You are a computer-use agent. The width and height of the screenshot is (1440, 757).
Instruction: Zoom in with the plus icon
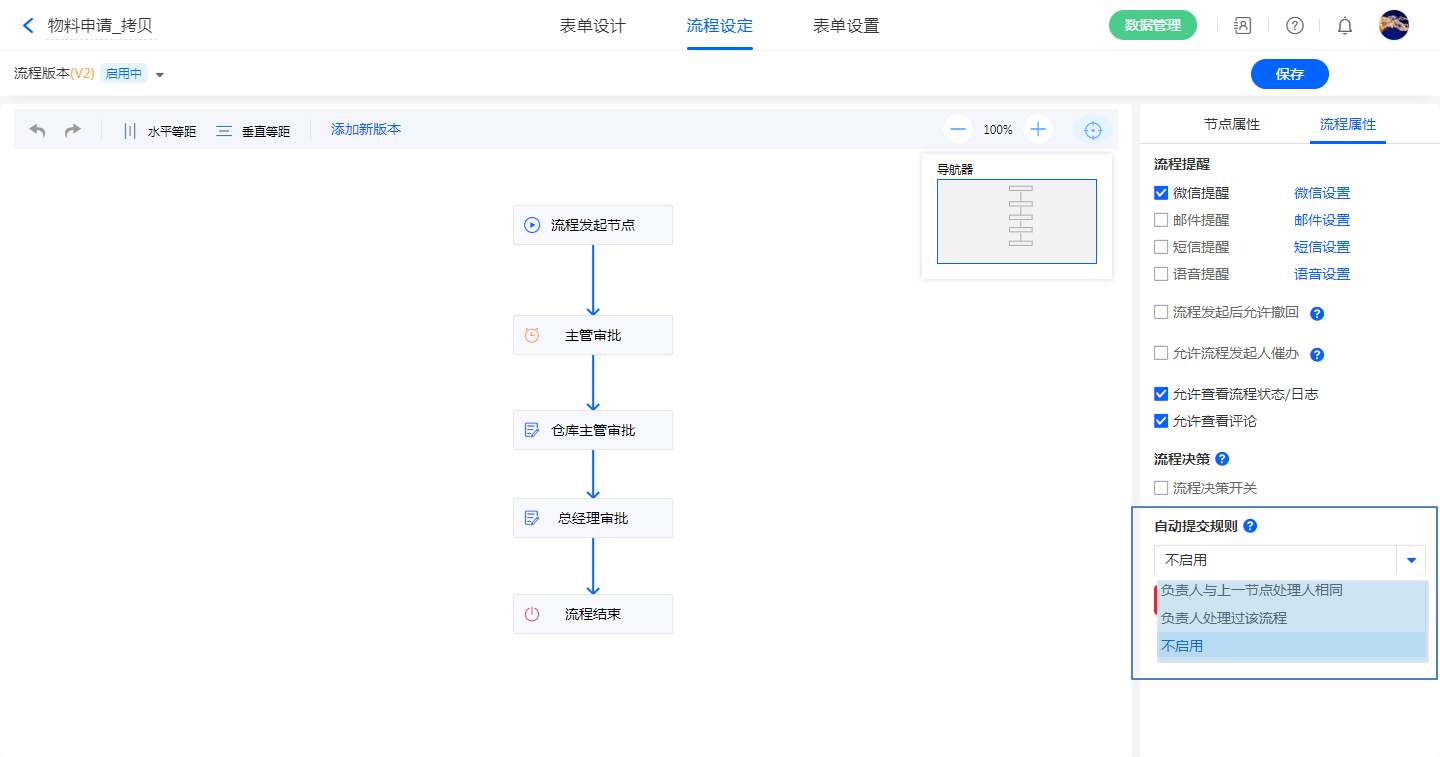click(1038, 129)
